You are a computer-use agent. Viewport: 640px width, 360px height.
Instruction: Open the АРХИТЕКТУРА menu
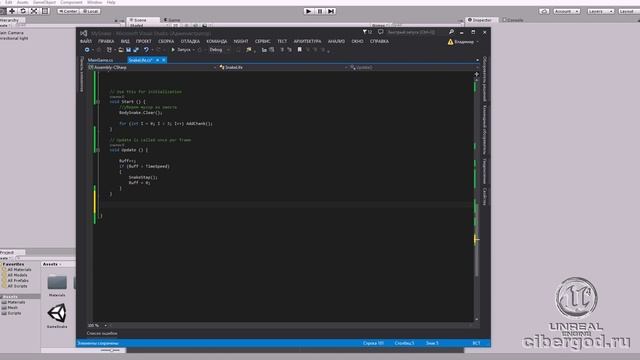point(307,41)
